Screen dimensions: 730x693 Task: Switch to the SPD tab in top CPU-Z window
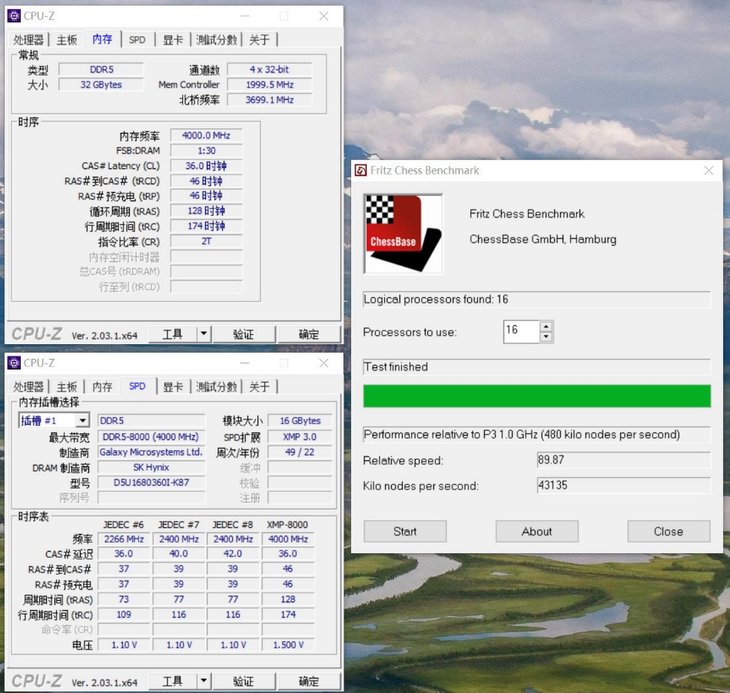point(137,40)
